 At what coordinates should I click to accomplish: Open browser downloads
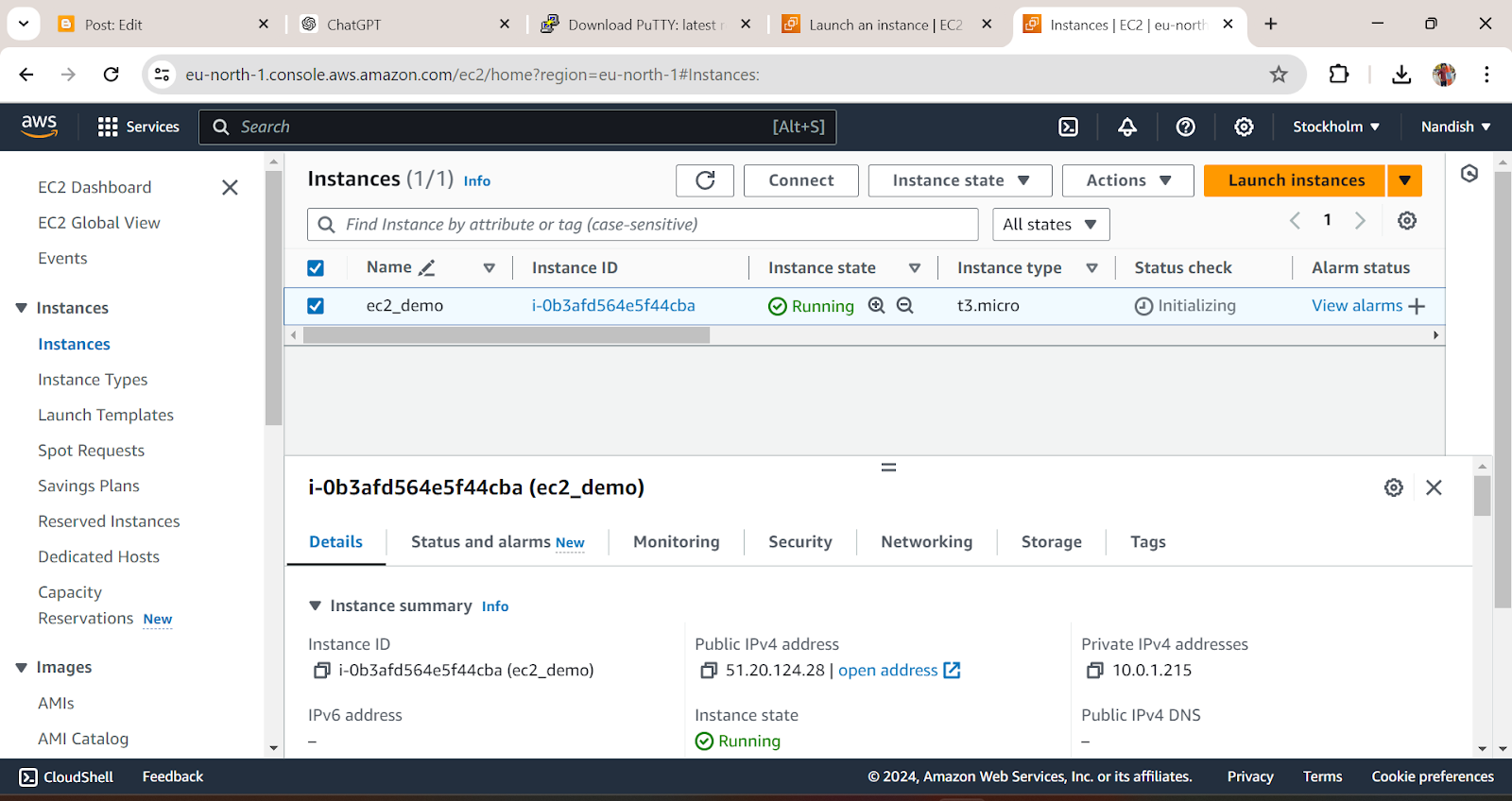point(1401,75)
